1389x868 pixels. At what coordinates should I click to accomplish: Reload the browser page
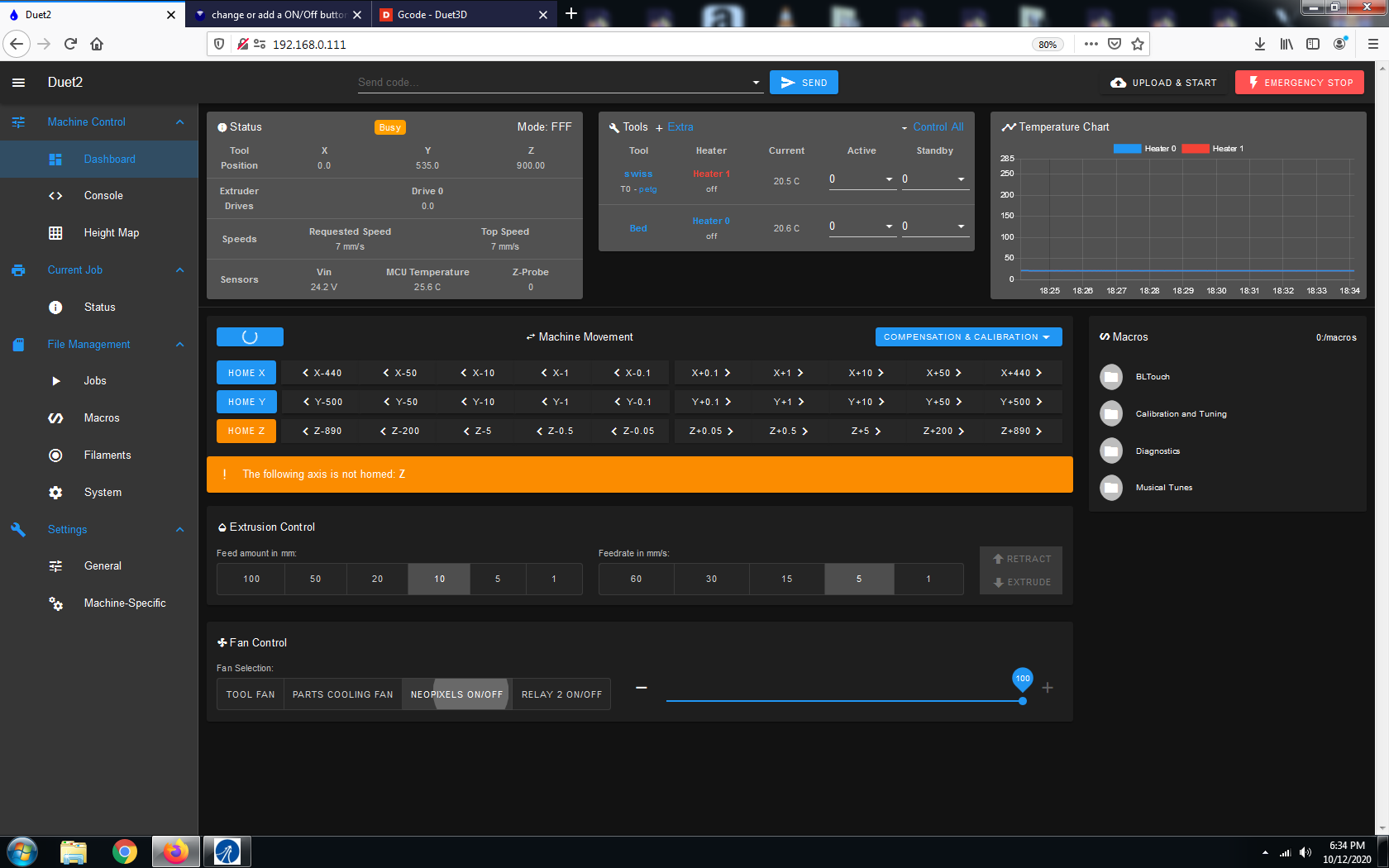coord(70,44)
